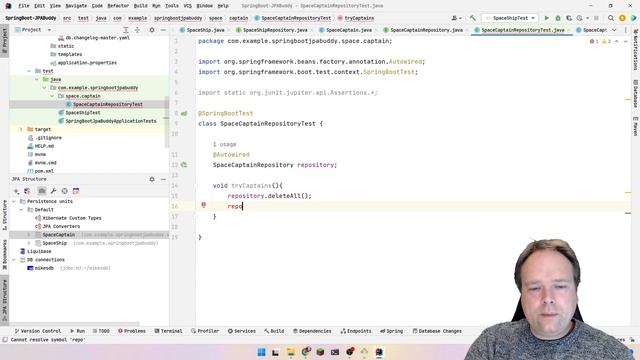Expand the SpaceShip entity node

tap(29, 243)
